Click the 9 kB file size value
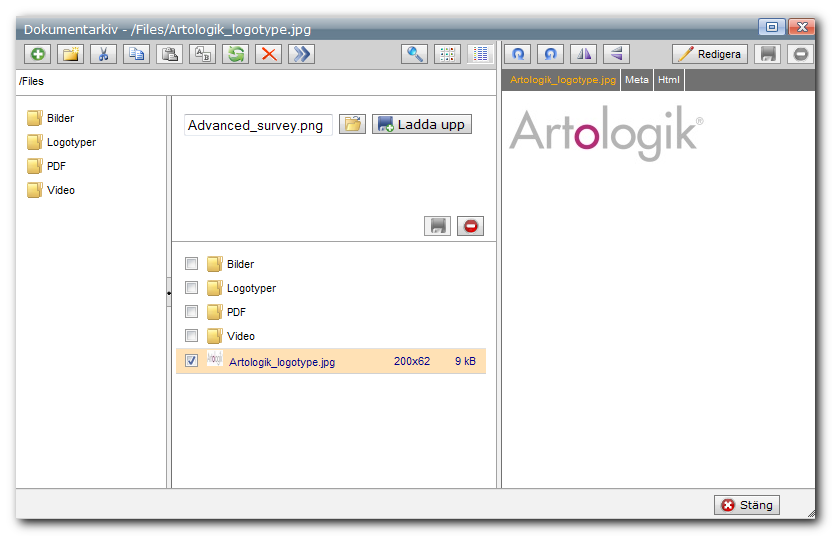 [x=465, y=361]
